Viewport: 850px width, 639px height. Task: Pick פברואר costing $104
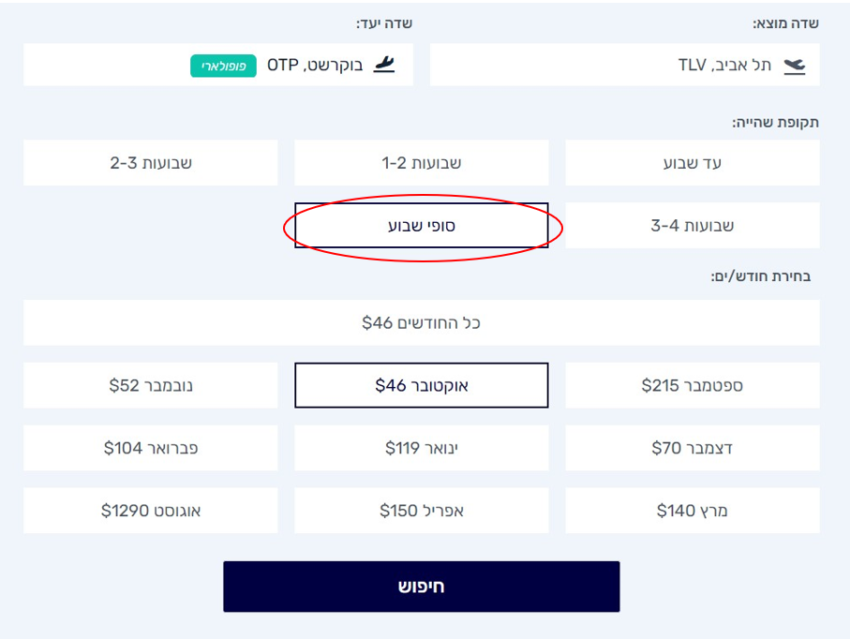(x=150, y=448)
